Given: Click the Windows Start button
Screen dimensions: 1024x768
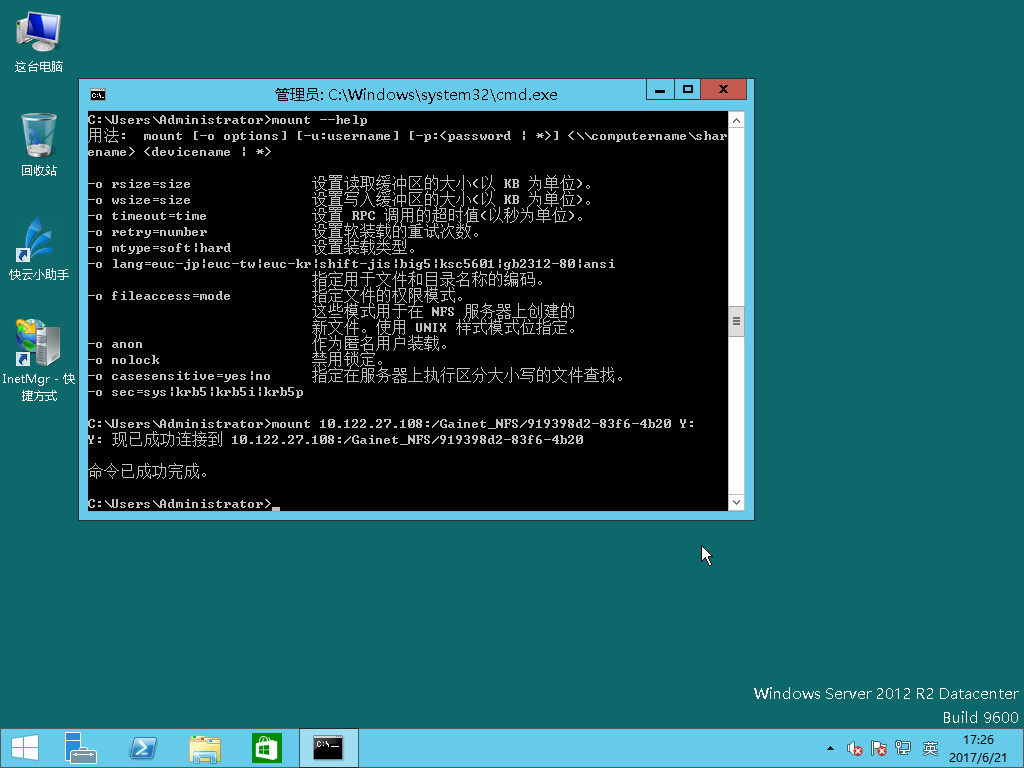Looking at the screenshot, I should pyautogui.click(x=25, y=748).
